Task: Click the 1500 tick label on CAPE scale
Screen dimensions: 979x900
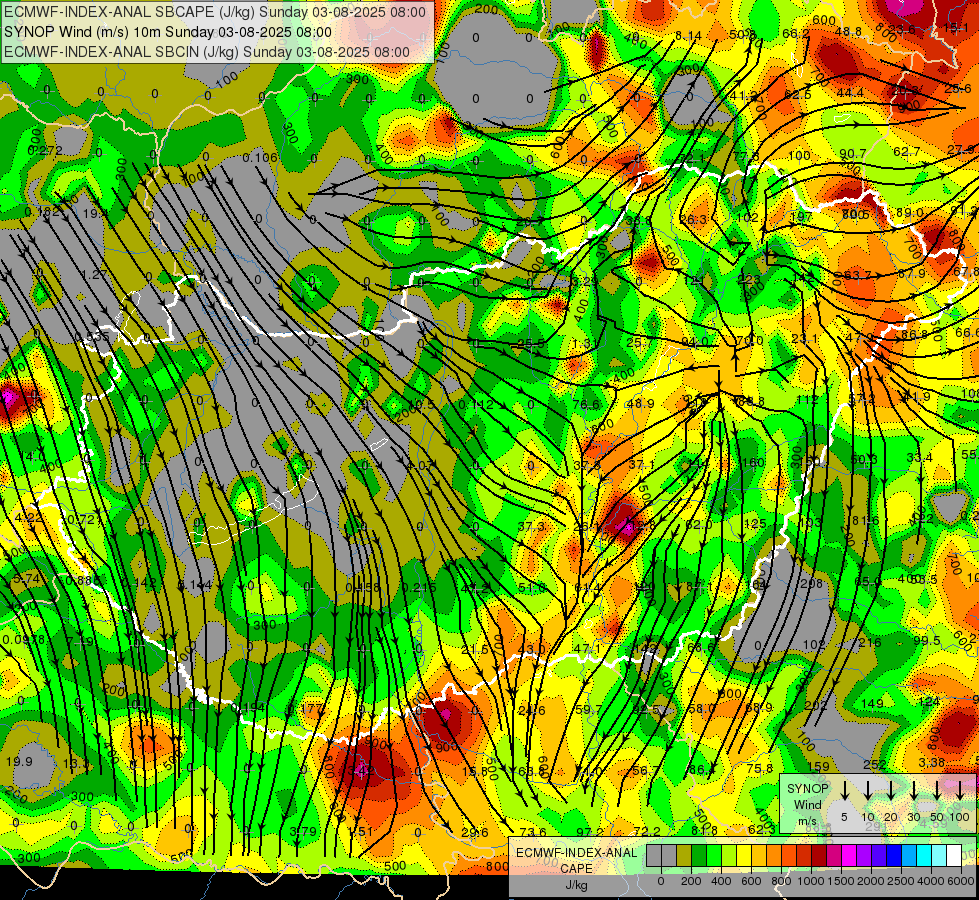Action: point(841,881)
